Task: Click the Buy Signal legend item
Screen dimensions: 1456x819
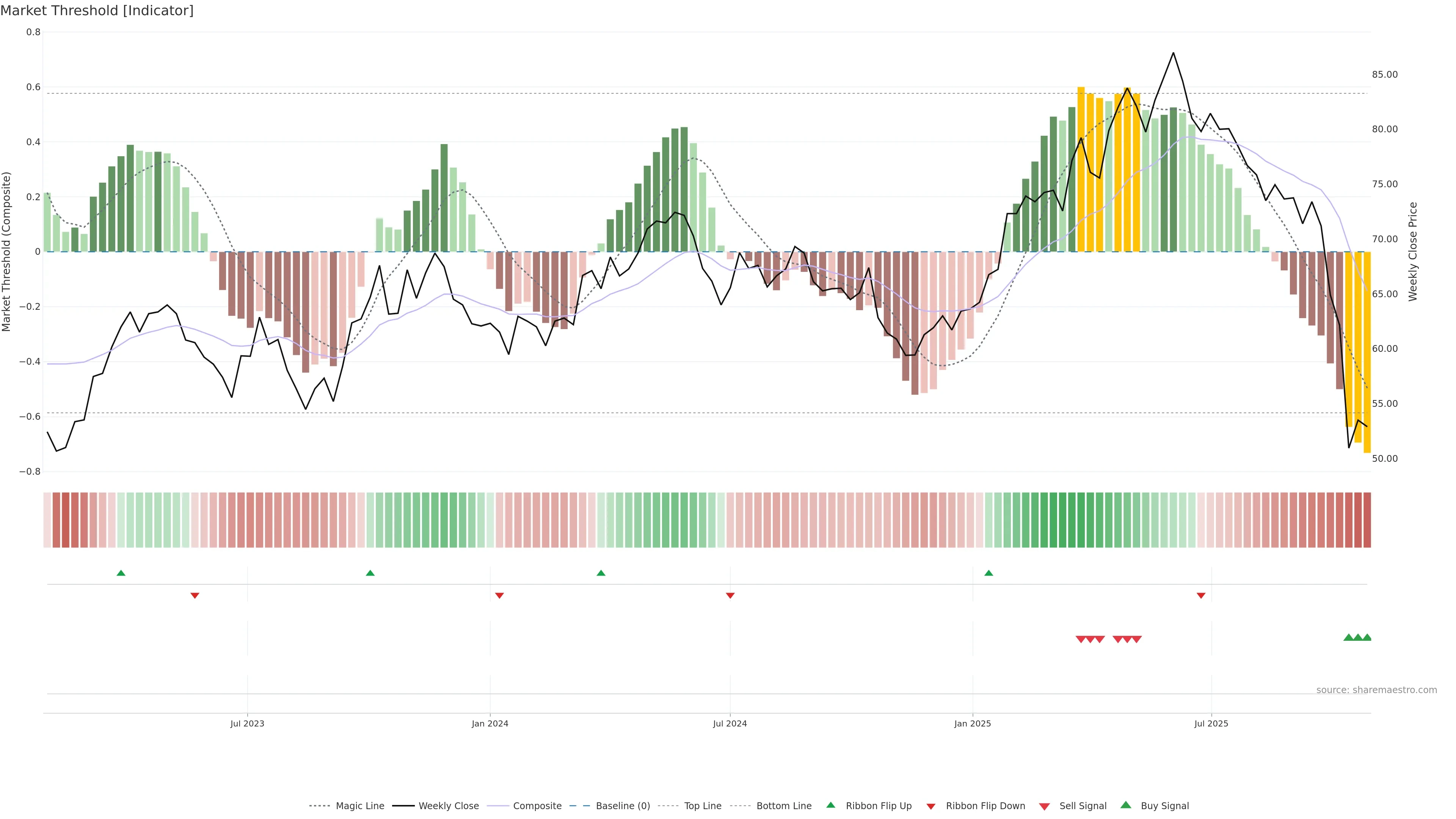Action: point(1164,806)
